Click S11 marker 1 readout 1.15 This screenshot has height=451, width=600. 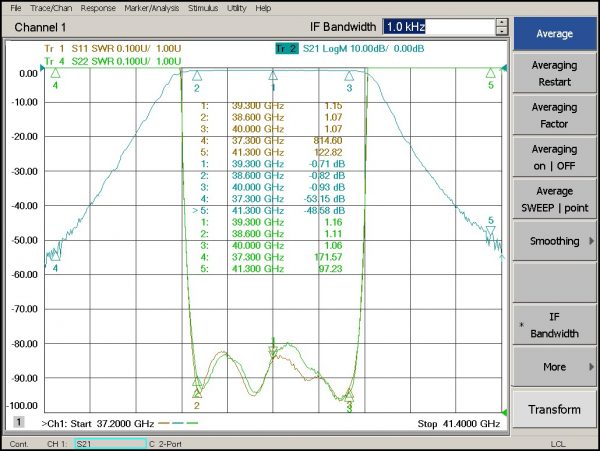coord(333,106)
